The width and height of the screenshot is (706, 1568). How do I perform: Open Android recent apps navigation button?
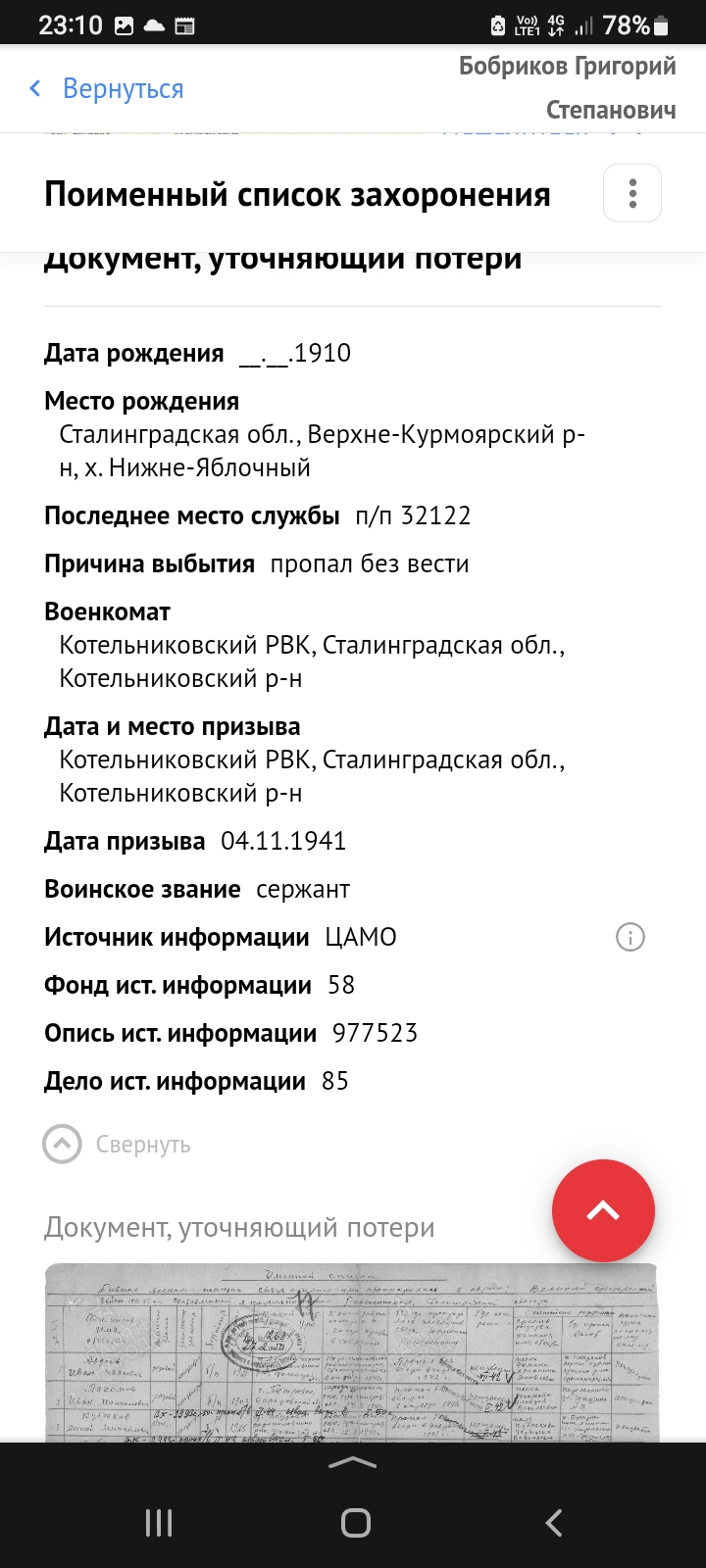tap(159, 1523)
